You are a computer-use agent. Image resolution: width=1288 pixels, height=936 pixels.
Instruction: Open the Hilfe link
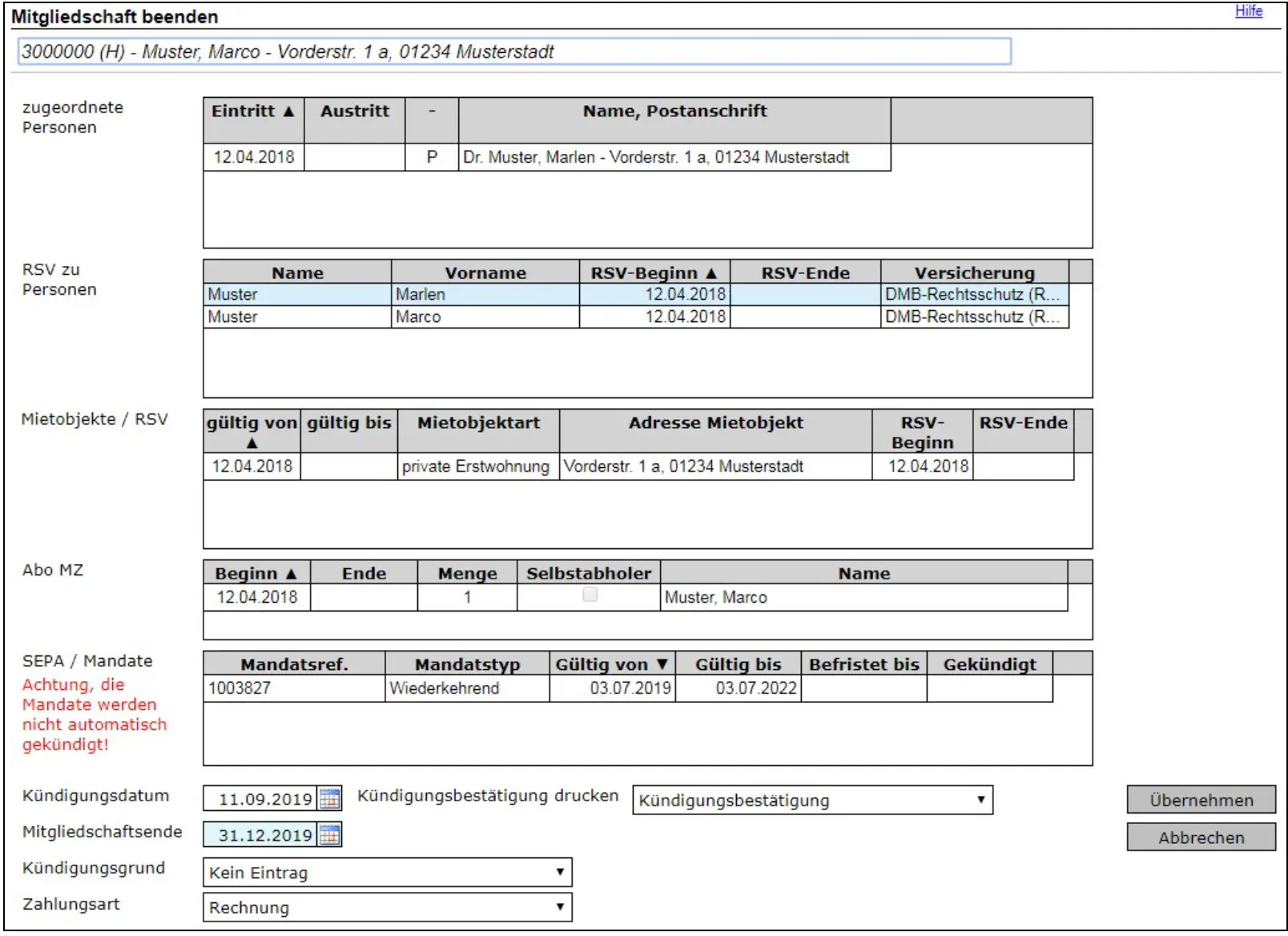tap(1248, 11)
